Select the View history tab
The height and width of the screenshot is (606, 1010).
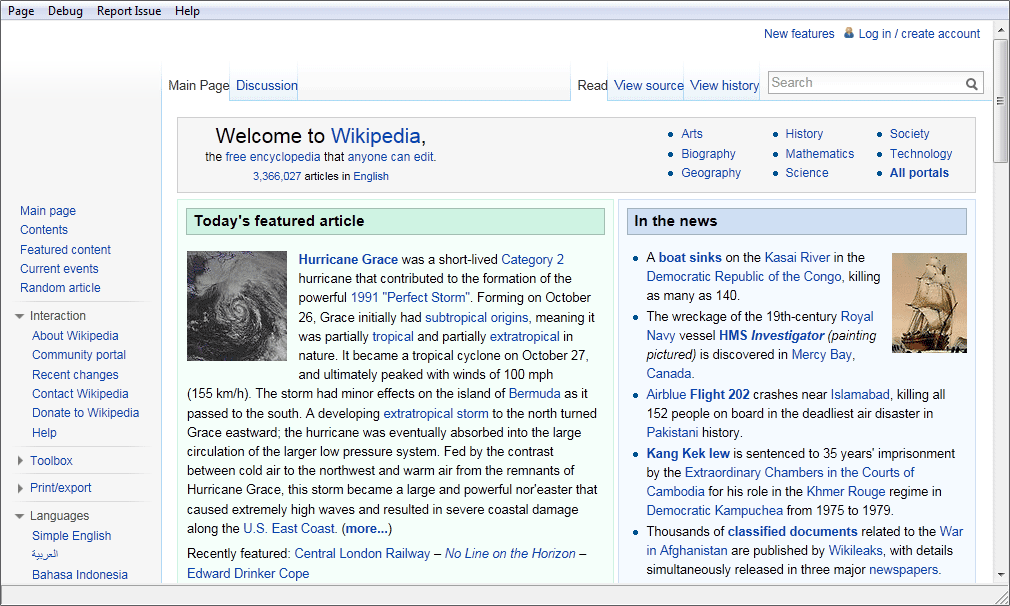[725, 85]
